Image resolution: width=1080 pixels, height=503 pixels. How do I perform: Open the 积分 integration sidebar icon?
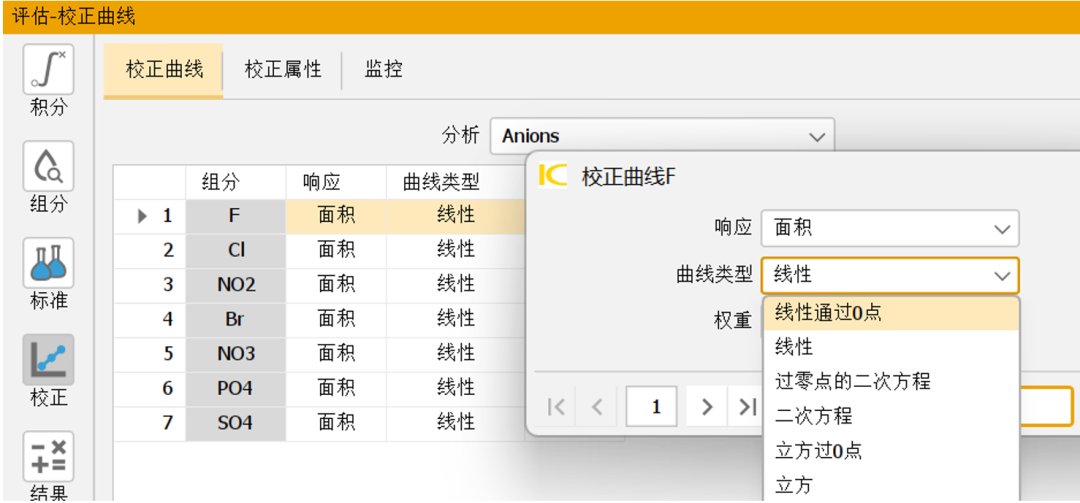48,69
